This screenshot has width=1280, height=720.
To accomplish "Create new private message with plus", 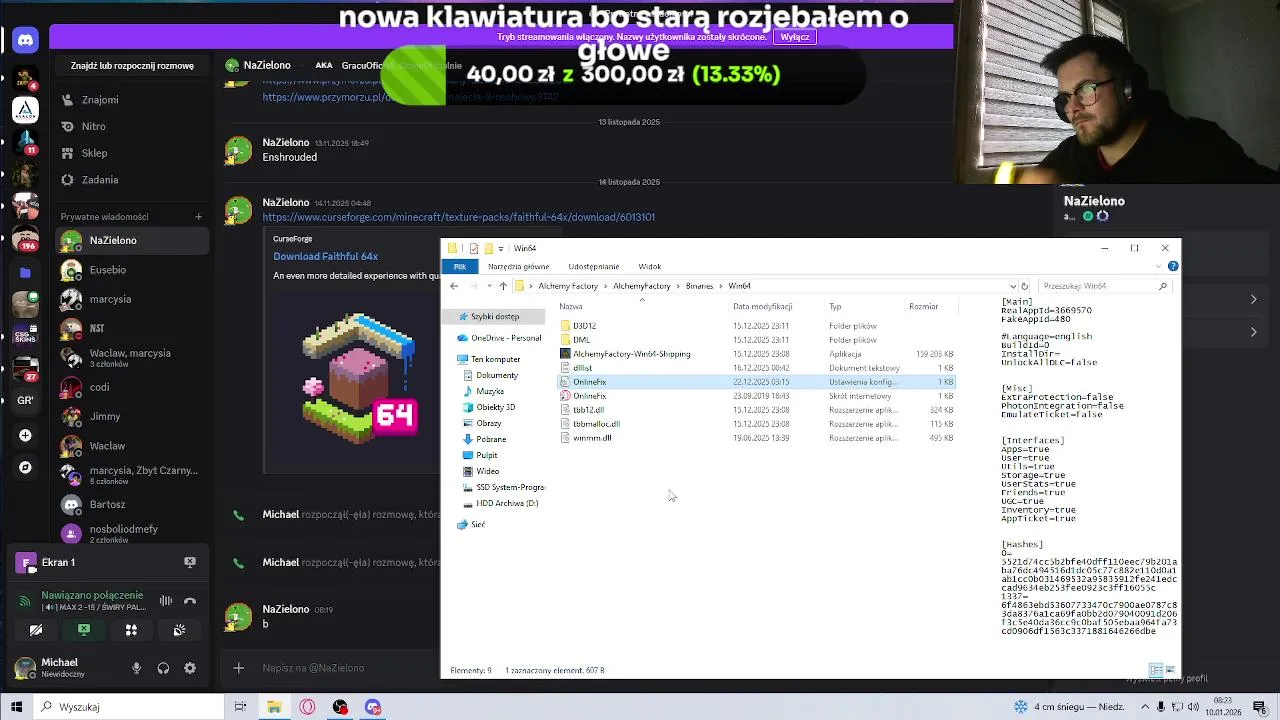I will click(x=198, y=217).
